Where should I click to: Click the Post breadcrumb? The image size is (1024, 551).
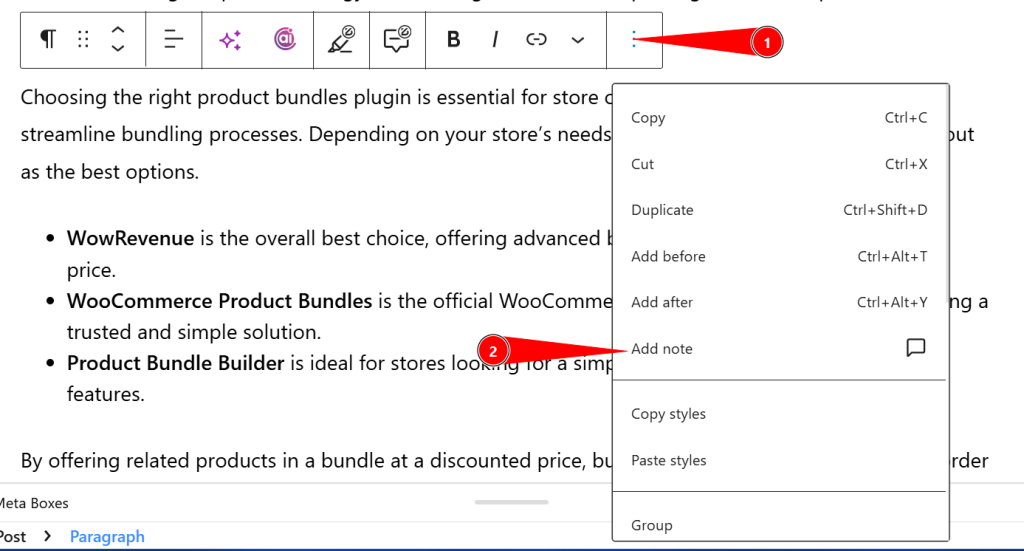pyautogui.click(x=12, y=537)
